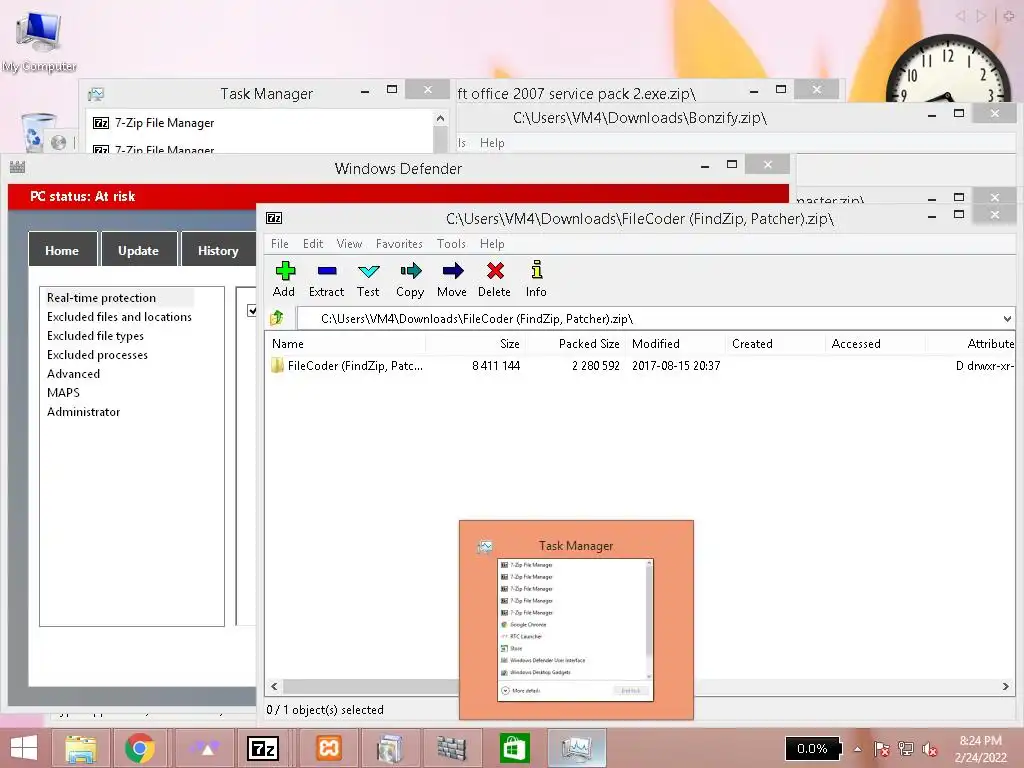Viewport: 1024px width, 768px height.
Task: Toggle the Real-time protection checkbox in Defender
Action: tap(251, 310)
